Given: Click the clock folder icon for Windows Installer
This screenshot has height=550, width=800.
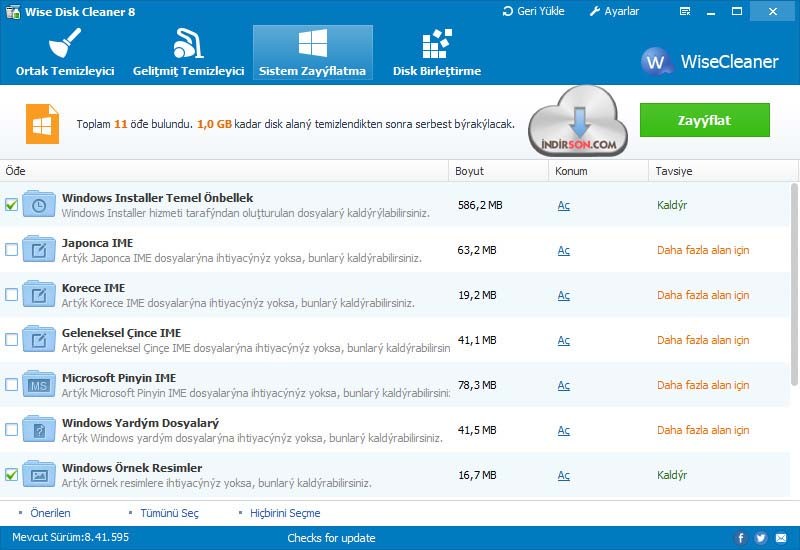Looking at the screenshot, I should [39, 205].
